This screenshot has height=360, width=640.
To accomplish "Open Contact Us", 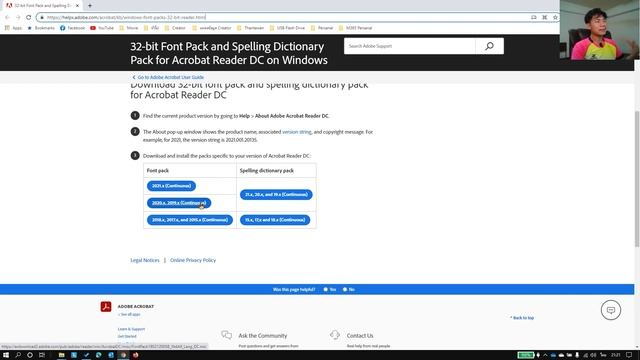I will pyautogui.click(x=360, y=336).
